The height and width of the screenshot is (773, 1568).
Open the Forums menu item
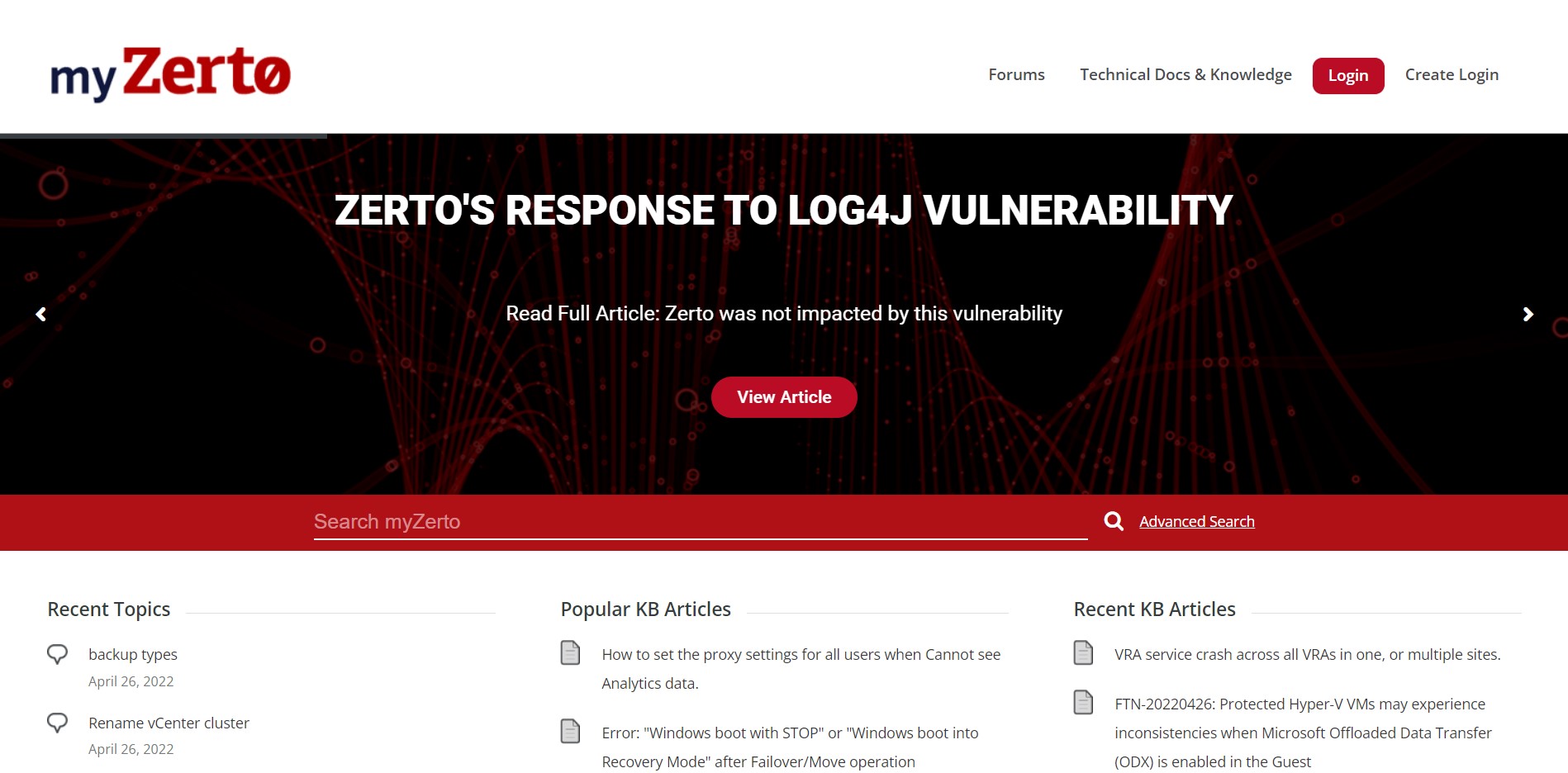point(1016,74)
